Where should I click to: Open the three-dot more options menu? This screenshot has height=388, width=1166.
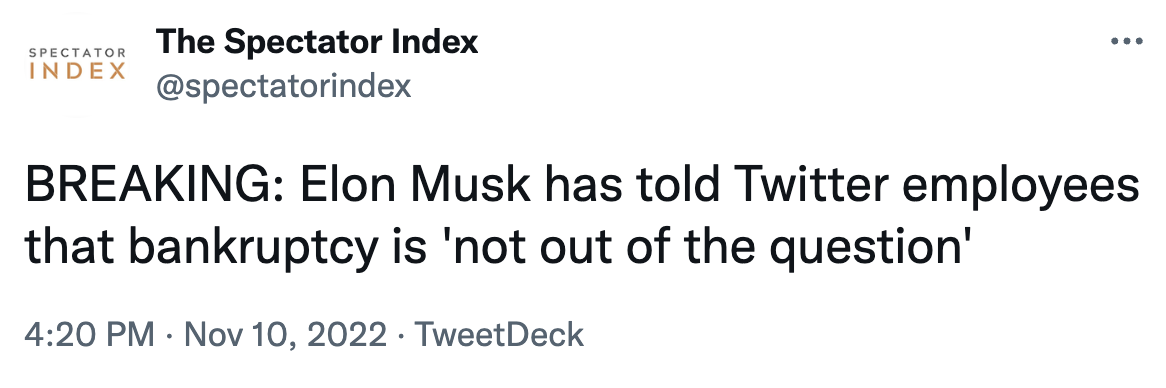1126,42
